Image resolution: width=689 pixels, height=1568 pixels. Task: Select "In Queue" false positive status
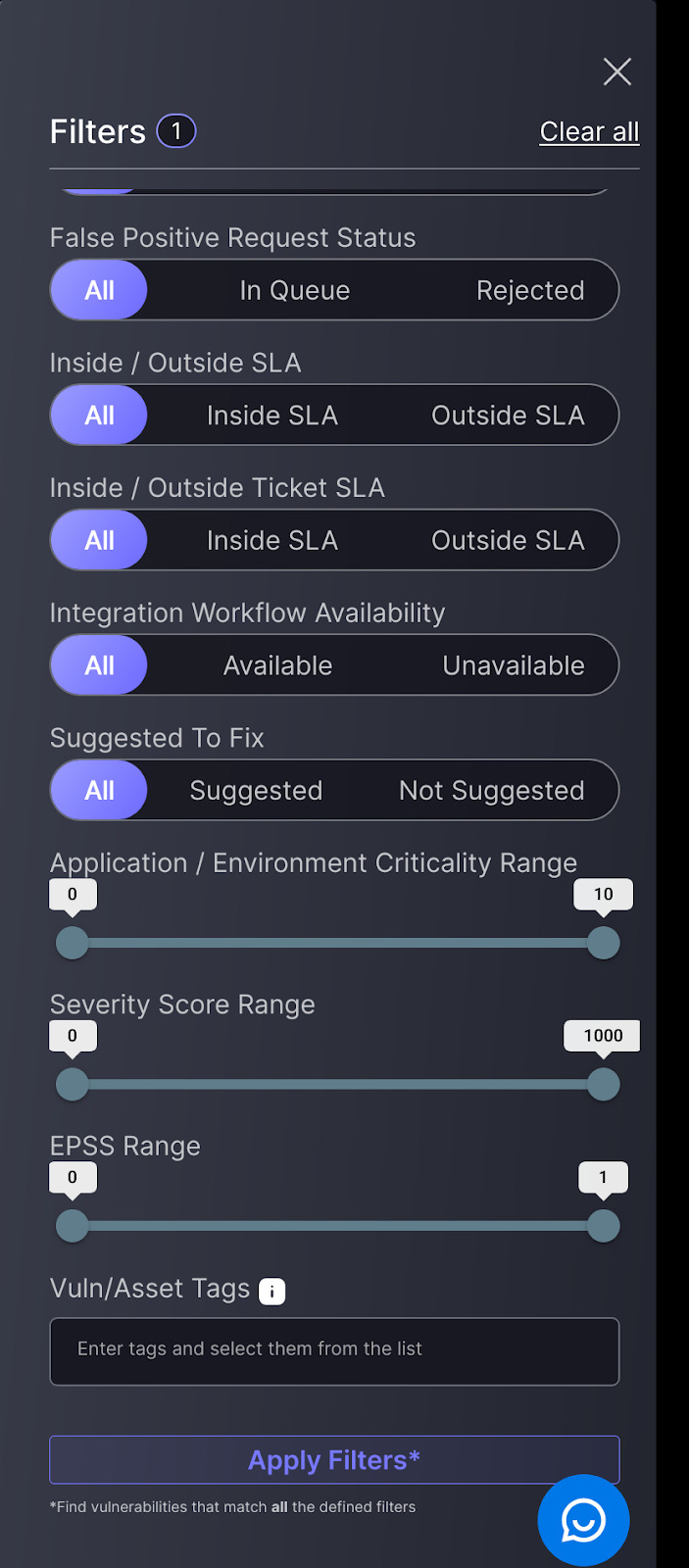pos(295,289)
